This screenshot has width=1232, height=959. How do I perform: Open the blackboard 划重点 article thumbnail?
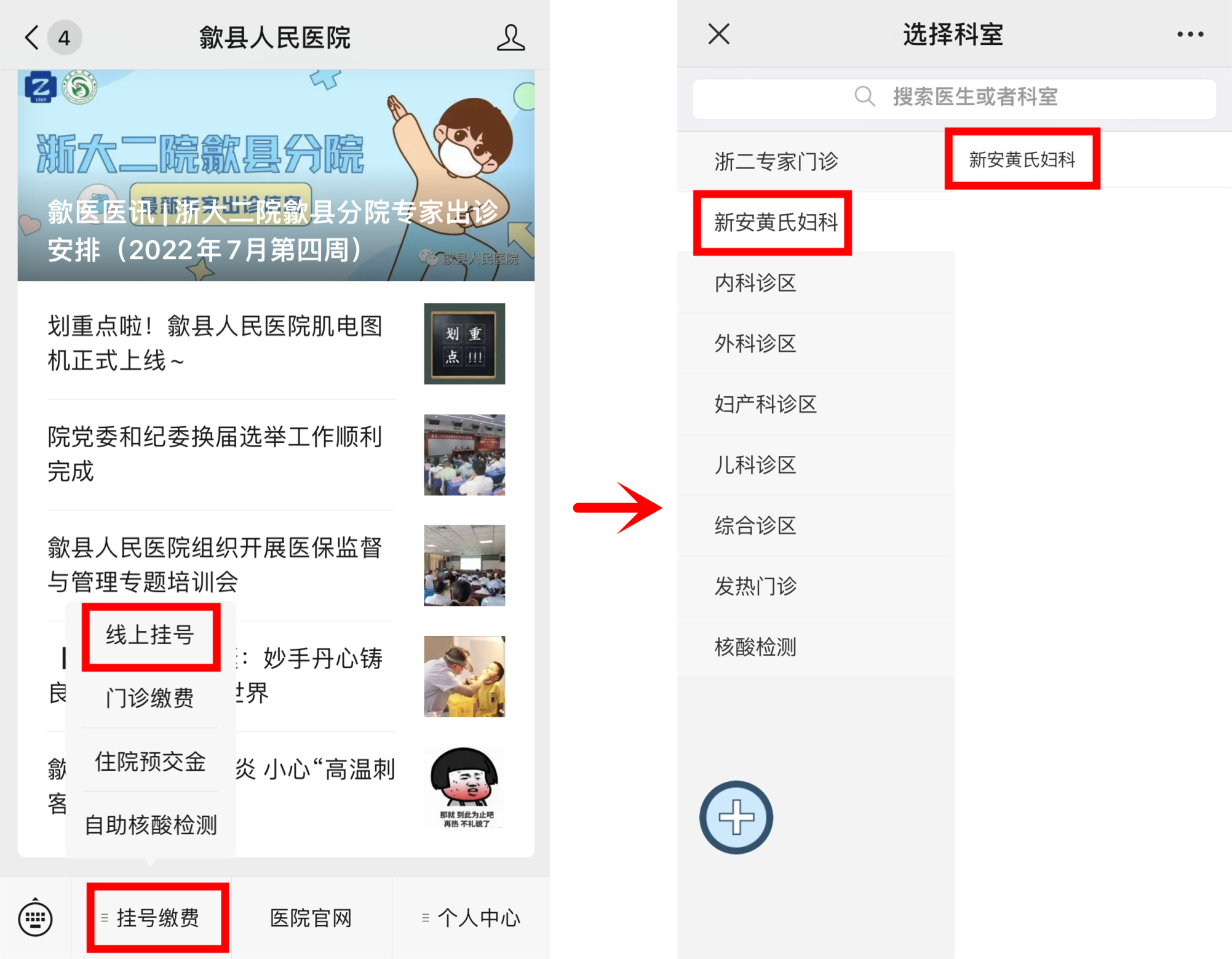[x=464, y=343]
